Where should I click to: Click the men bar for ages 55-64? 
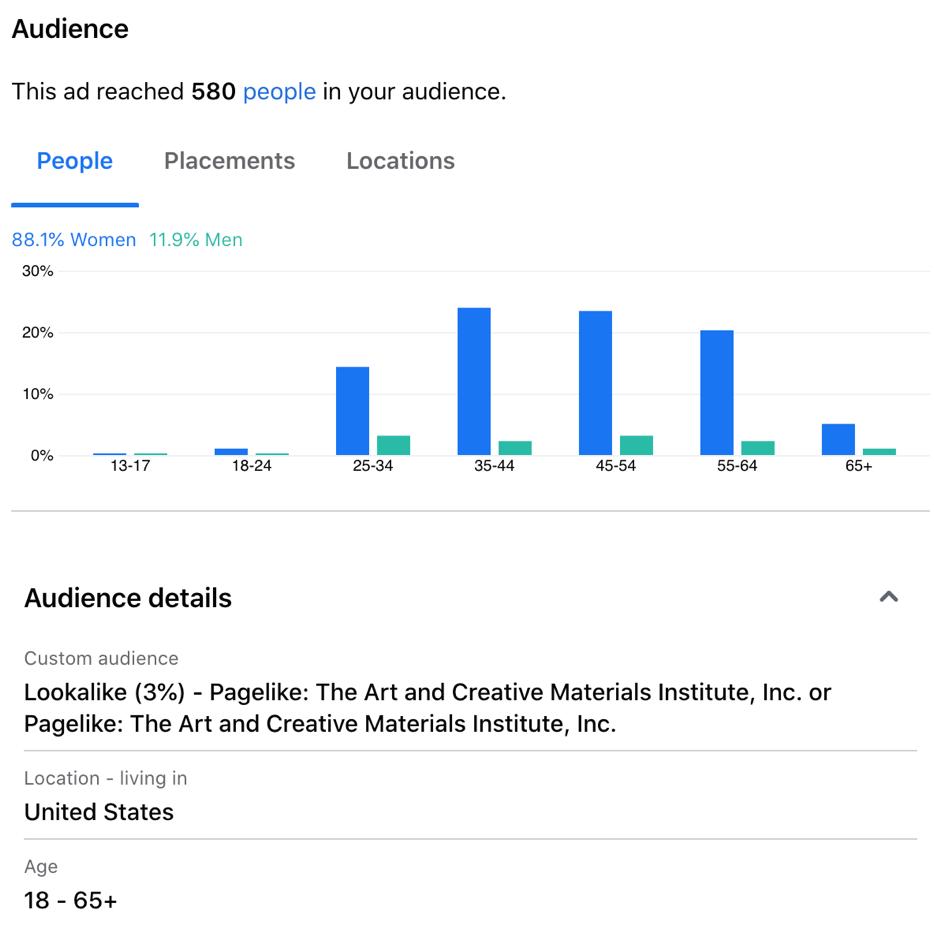coord(758,448)
